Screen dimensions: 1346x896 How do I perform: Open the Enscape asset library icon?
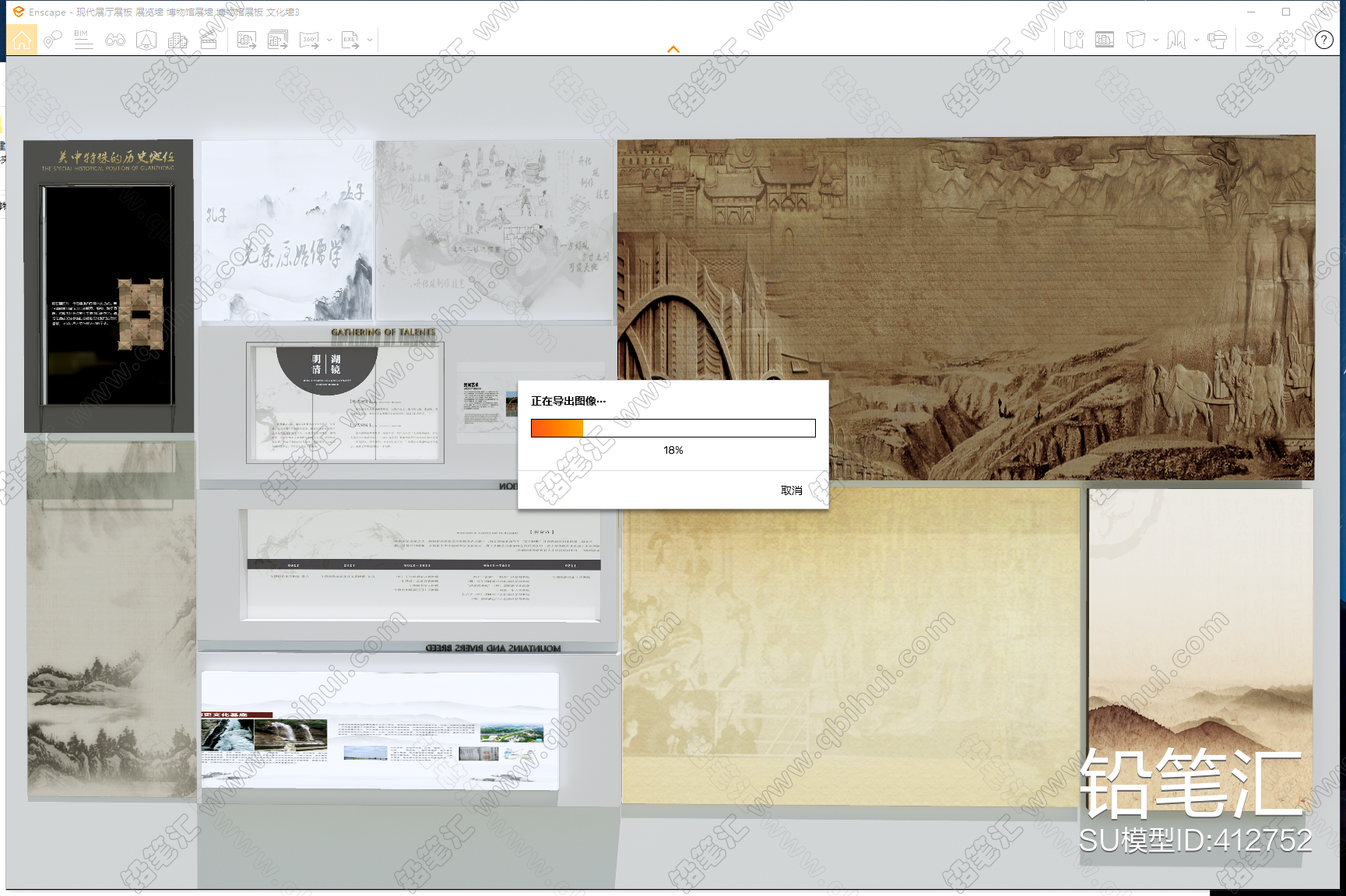click(146, 40)
